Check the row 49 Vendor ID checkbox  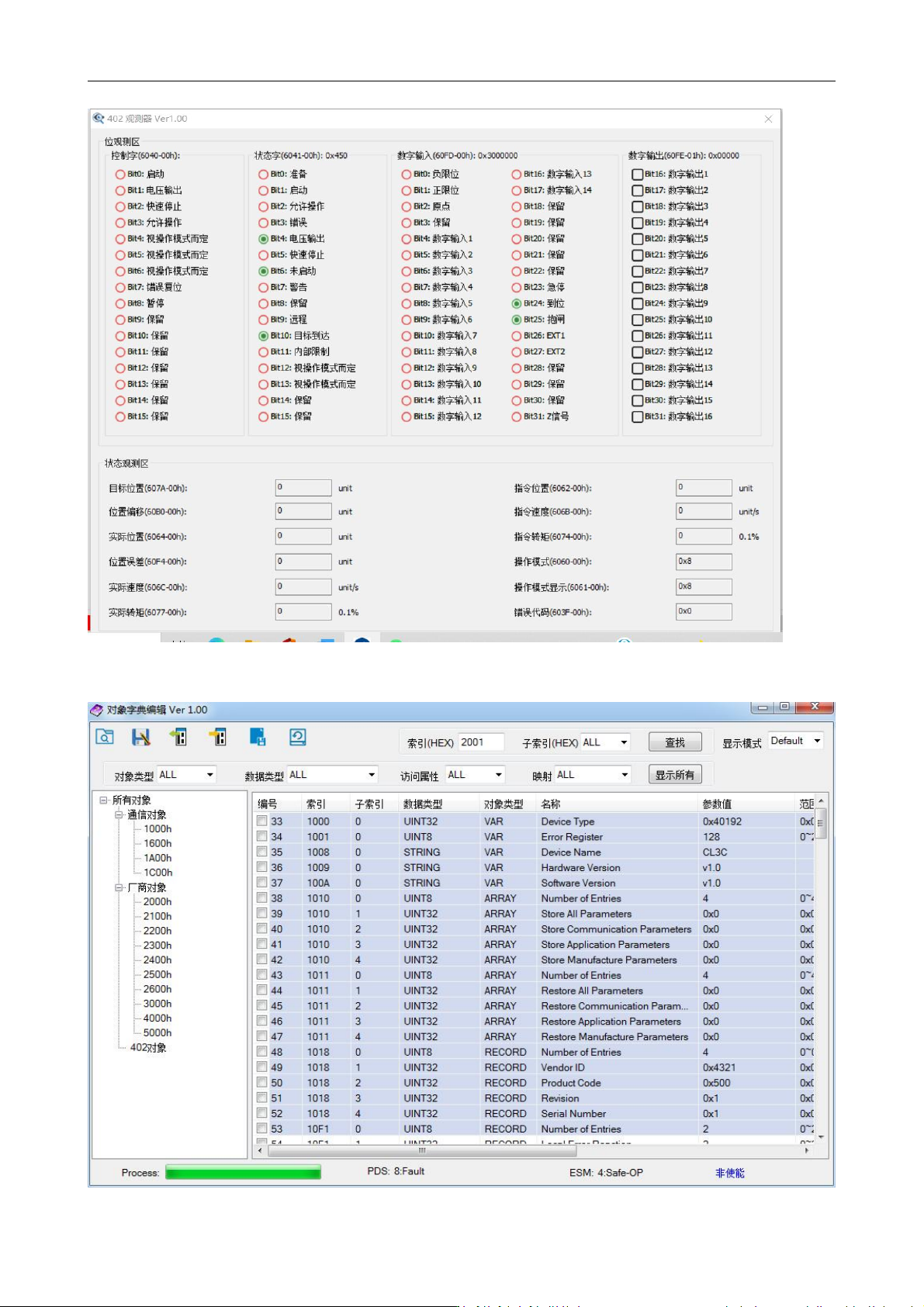[262, 1067]
